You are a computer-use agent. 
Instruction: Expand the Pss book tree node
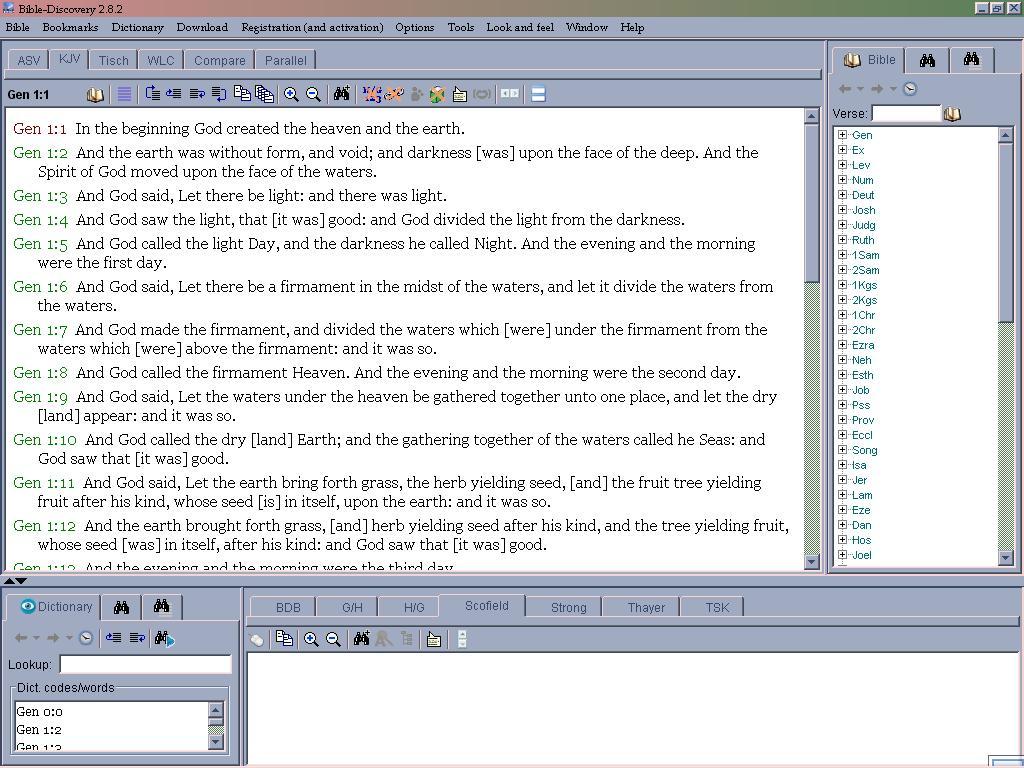[842, 405]
